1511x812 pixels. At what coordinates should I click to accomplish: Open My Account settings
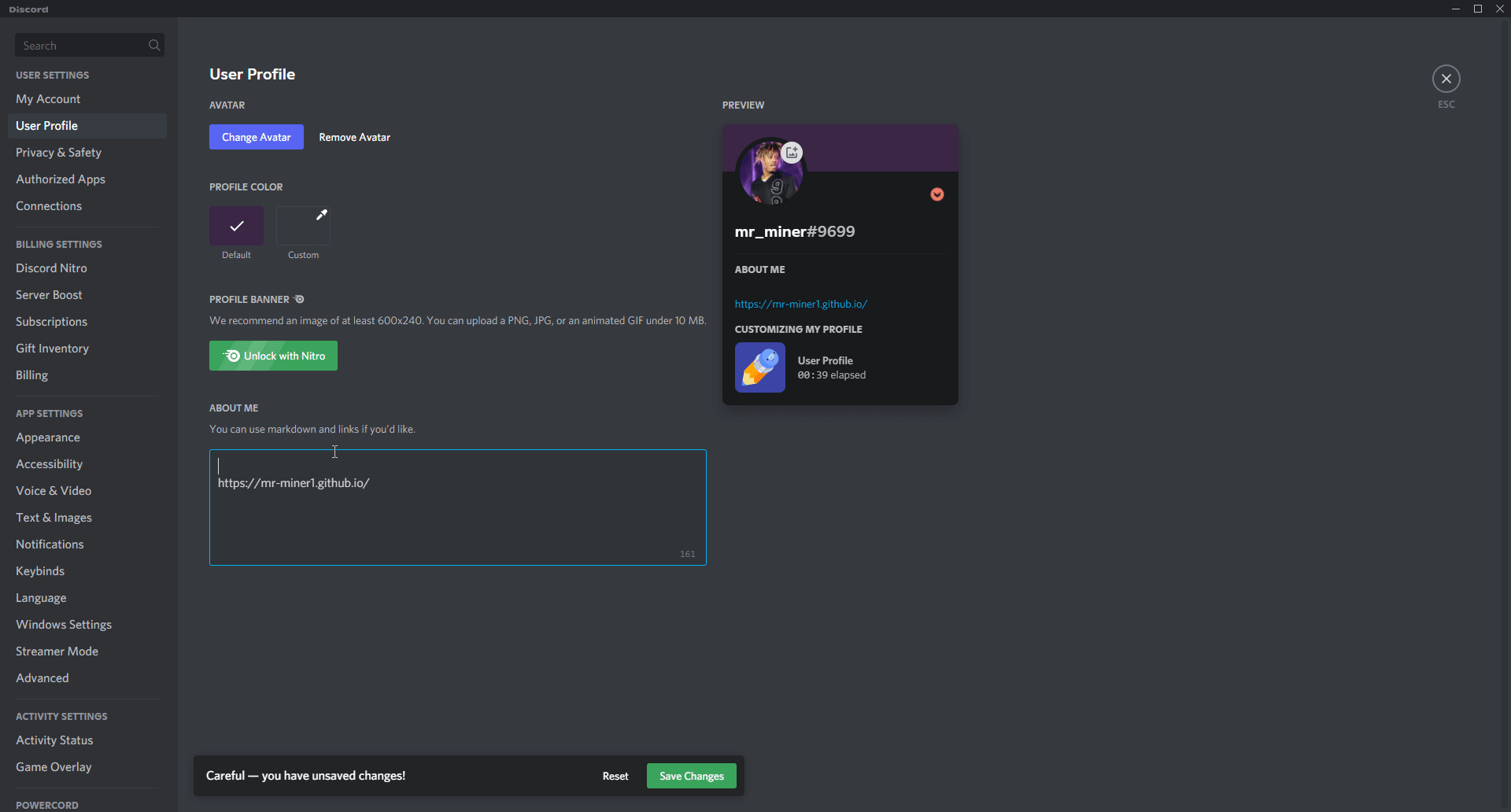coord(87,99)
